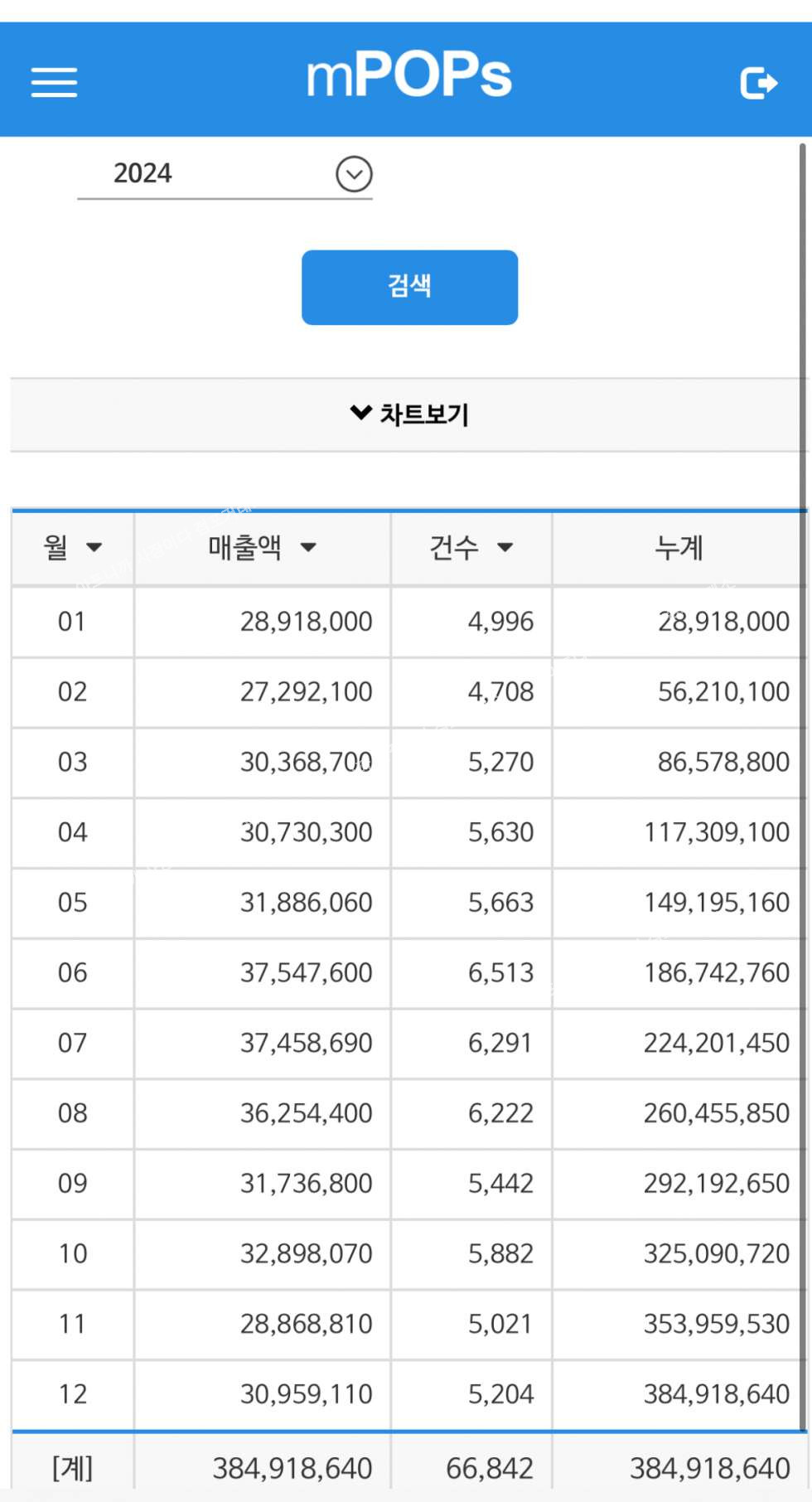Click cumulative total 292,192,650 cell
812x1502 pixels.
coord(716,1183)
